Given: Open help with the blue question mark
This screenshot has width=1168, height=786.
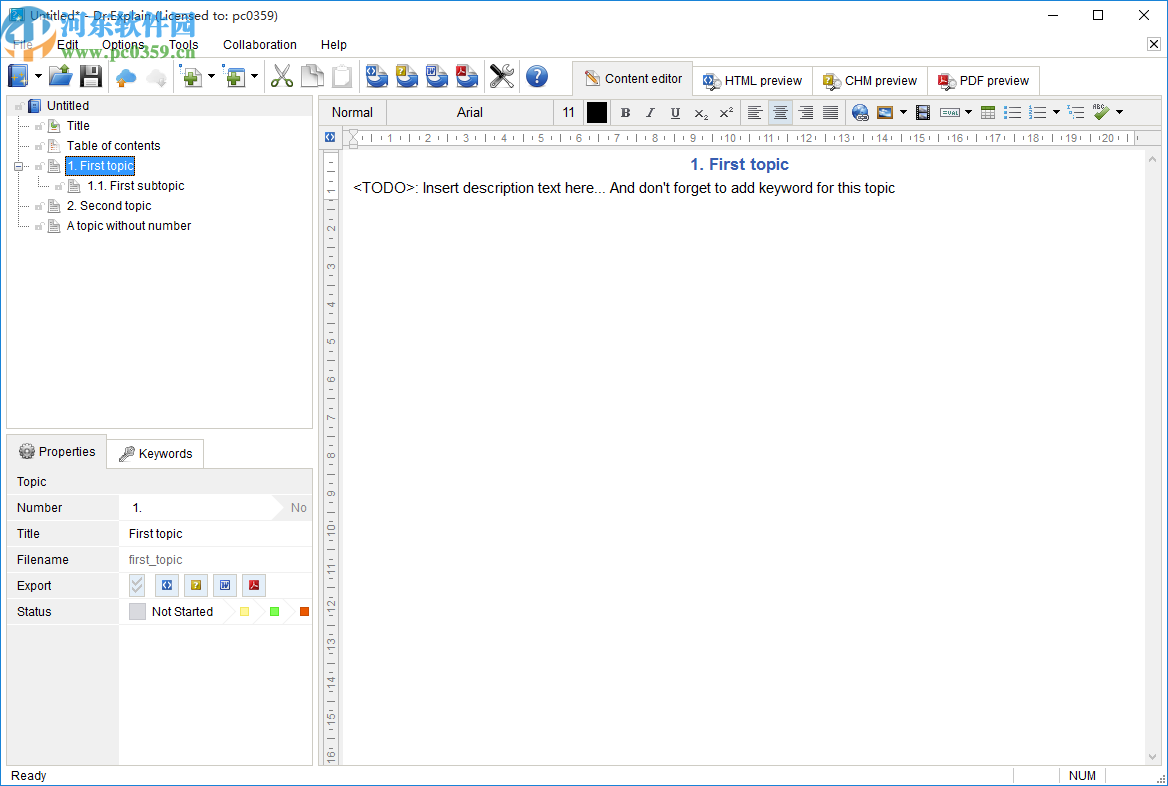Looking at the screenshot, I should click(537, 77).
